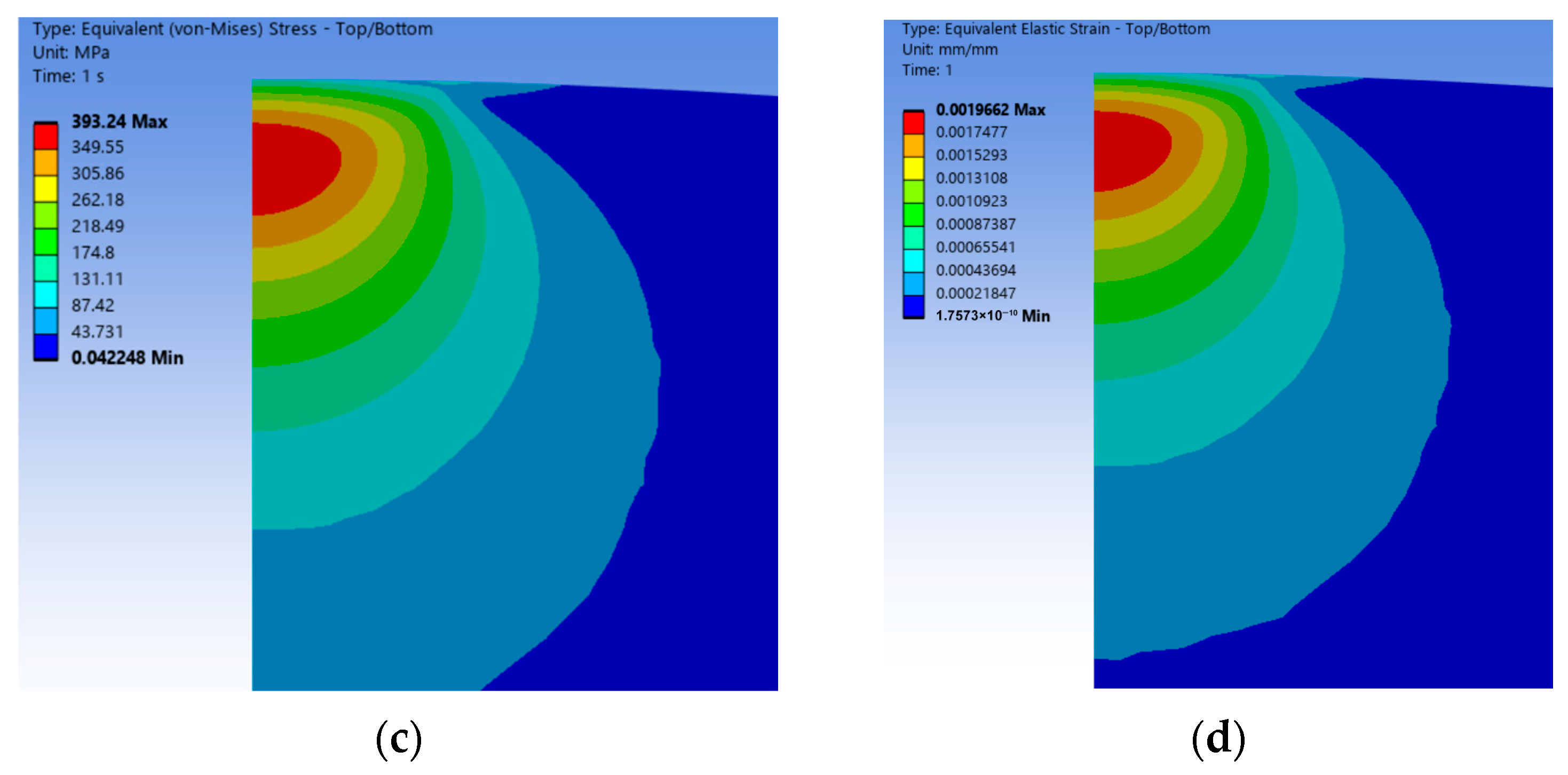Click the dark blue swatch at 0.042248 Min
The image size is (1568, 775).
[46, 347]
